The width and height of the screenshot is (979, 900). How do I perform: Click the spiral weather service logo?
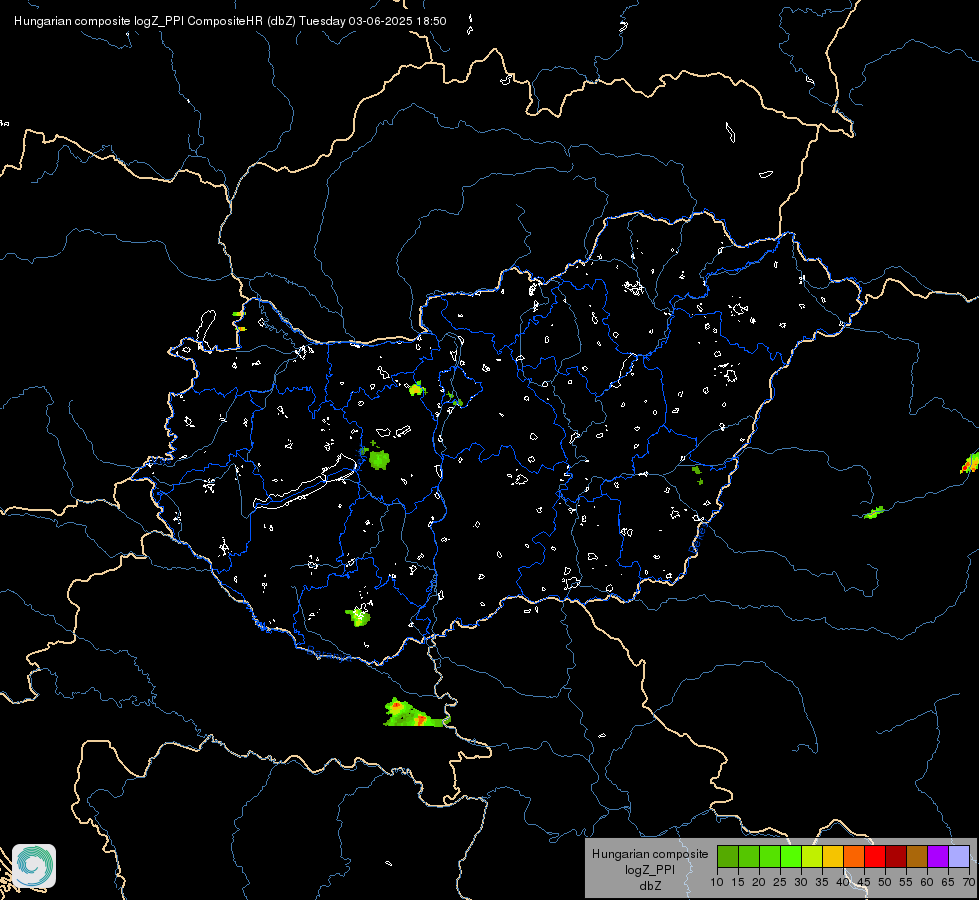point(34,866)
